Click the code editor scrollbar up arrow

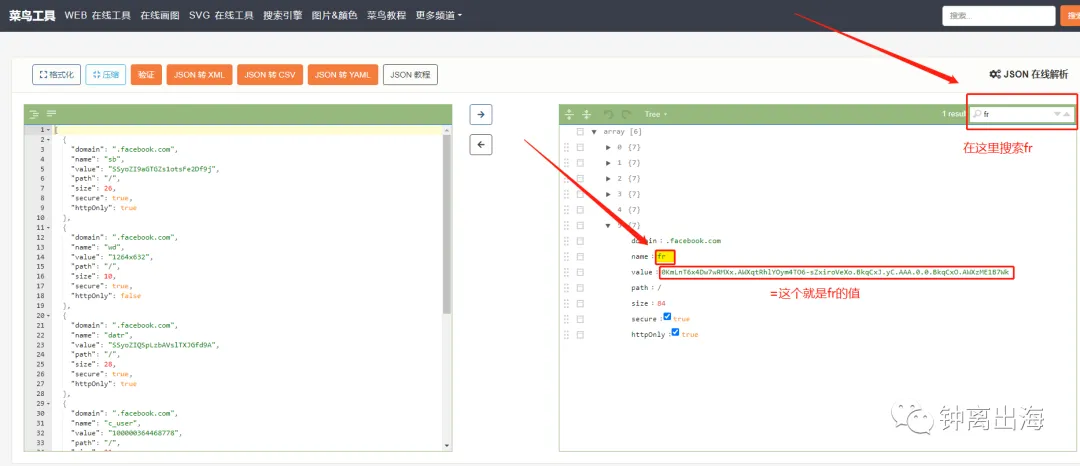click(447, 129)
